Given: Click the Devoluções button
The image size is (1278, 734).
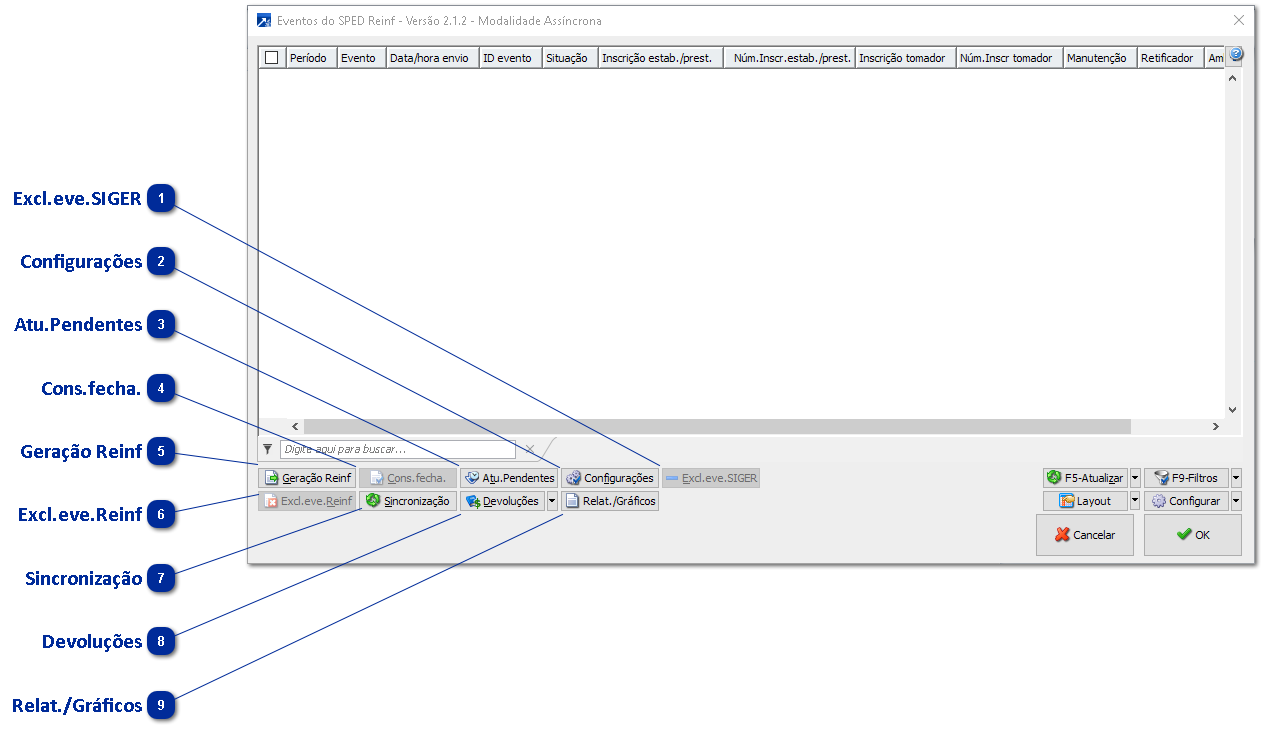Looking at the screenshot, I should click(x=503, y=501).
